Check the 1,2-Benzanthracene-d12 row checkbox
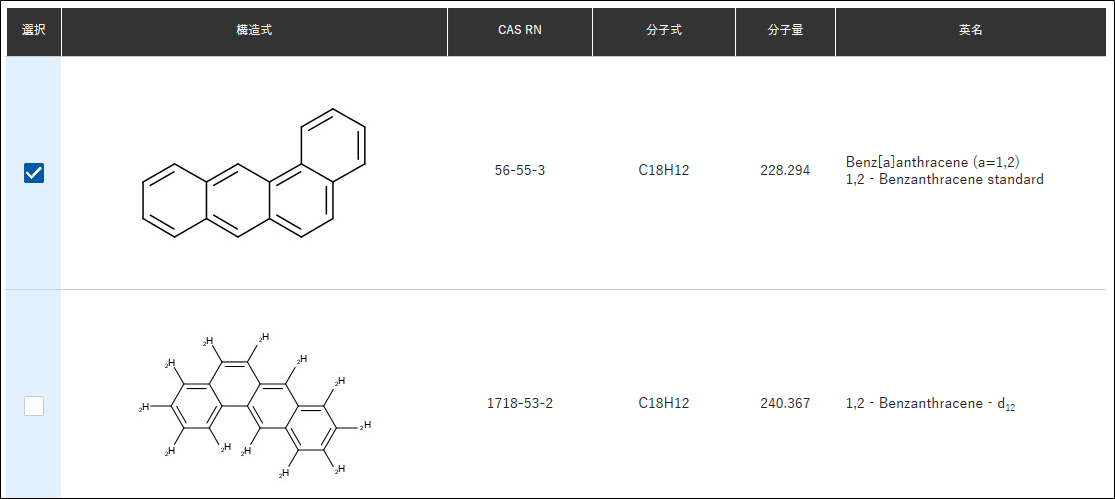The height and width of the screenshot is (499, 1115). [x=34, y=406]
